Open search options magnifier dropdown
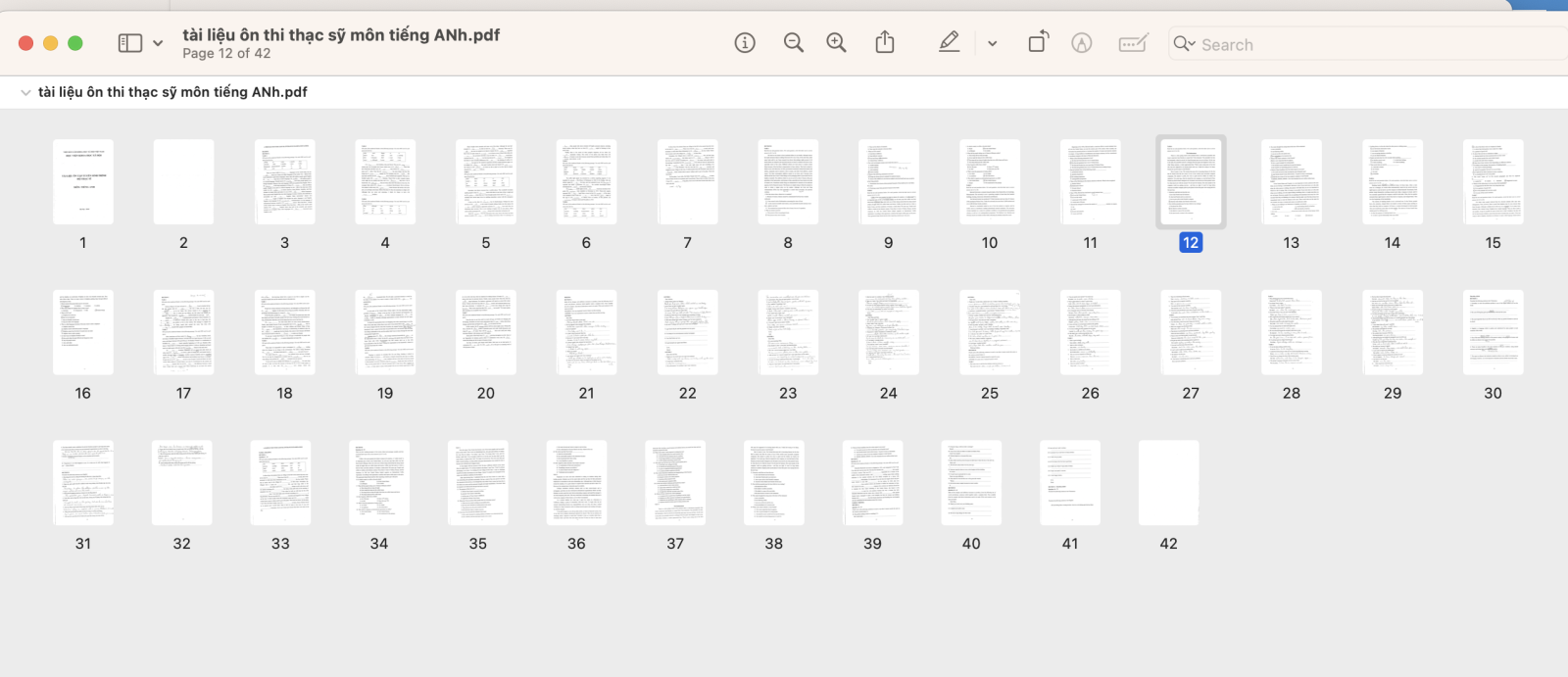Image resolution: width=1568 pixels, height=677 pixels. pyautogui.click(x=1184, y=44)
